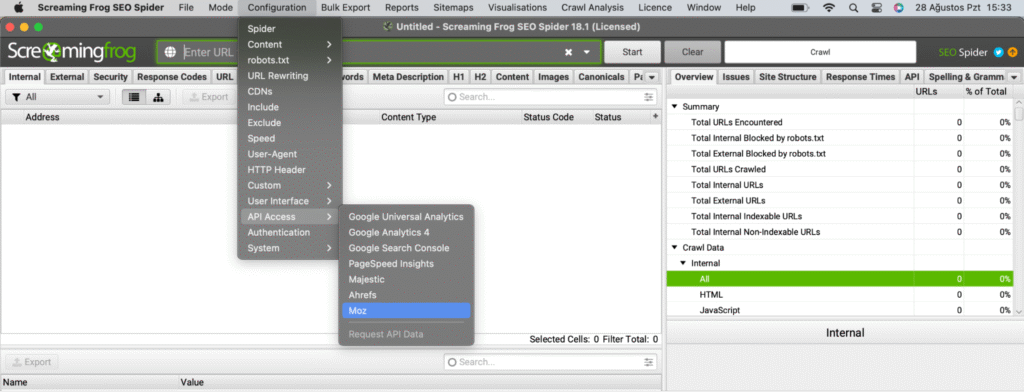Image resolution: width=1024 pixels, height=392 pixels.
Task: Expand the Content submenu
Action: [x=289, y=44]
